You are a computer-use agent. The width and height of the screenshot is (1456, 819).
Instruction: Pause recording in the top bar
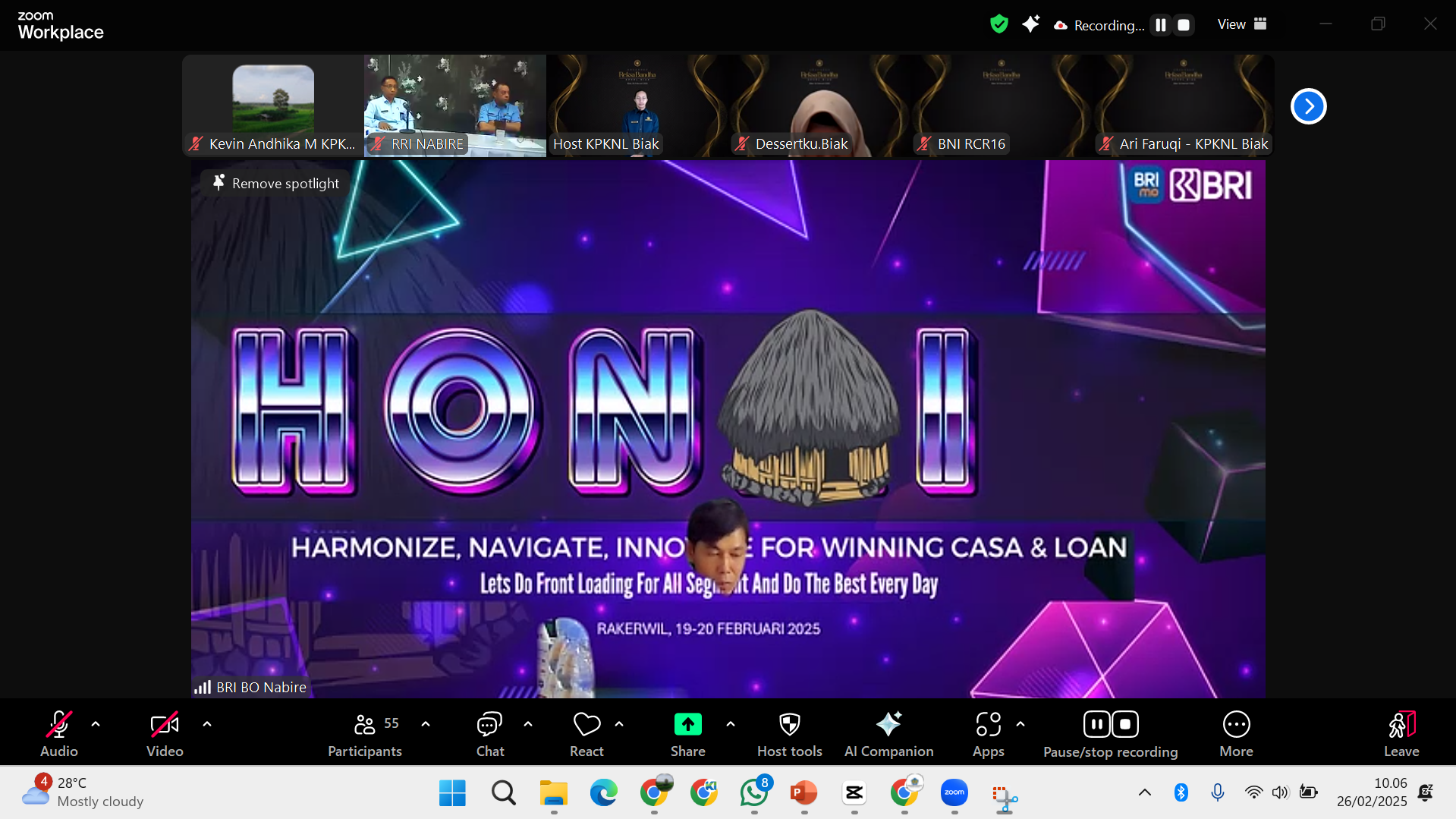[1161, 25]
